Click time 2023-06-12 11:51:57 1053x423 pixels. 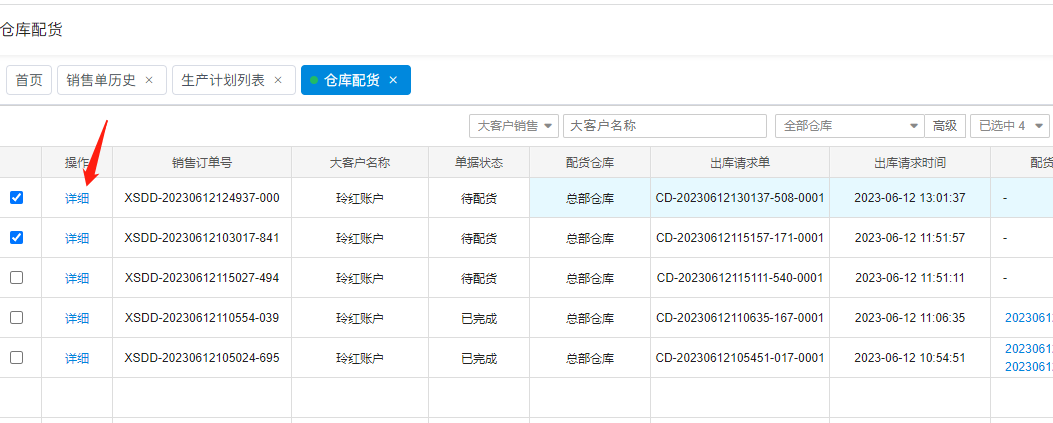pyautogui.click(x=910, y=238)
